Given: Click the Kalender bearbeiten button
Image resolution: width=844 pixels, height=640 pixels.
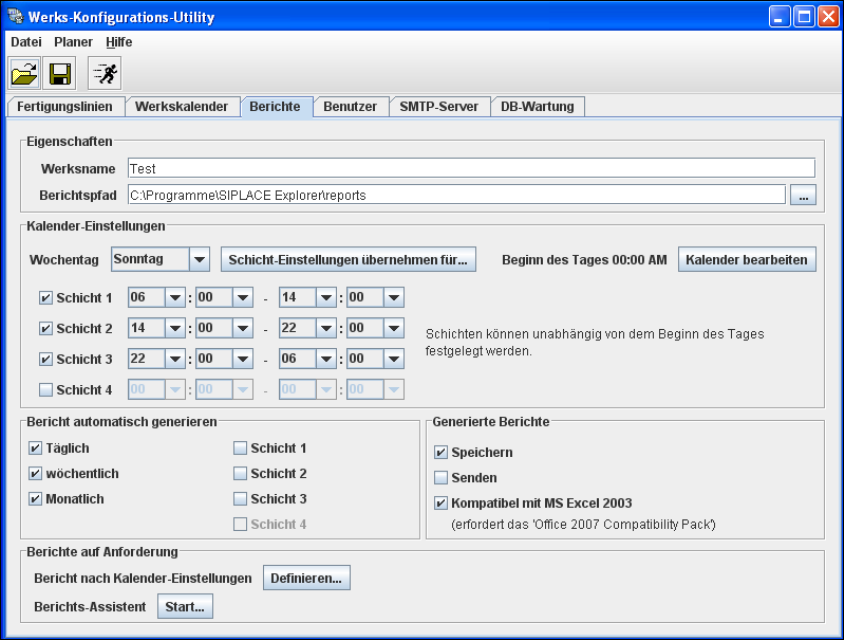Looking at the screenshot, I should click(x=747, y=260).
